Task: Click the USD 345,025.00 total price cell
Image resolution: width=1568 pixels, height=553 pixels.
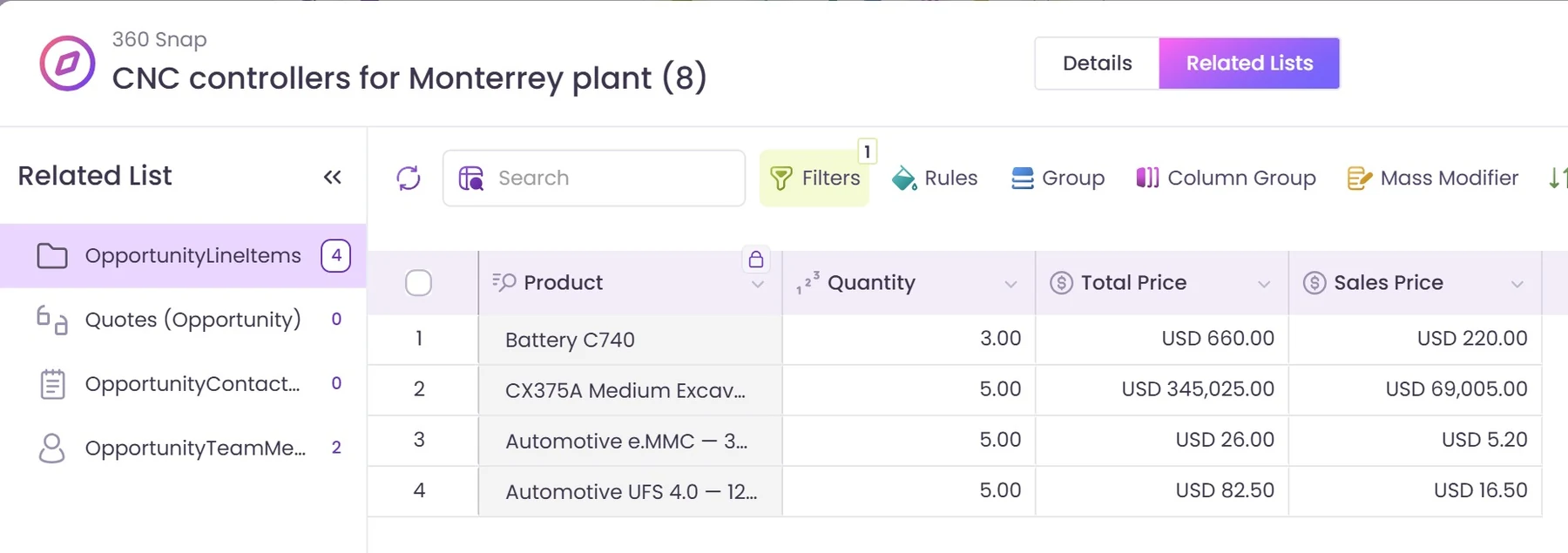Action: click(x=1162, y=389)
